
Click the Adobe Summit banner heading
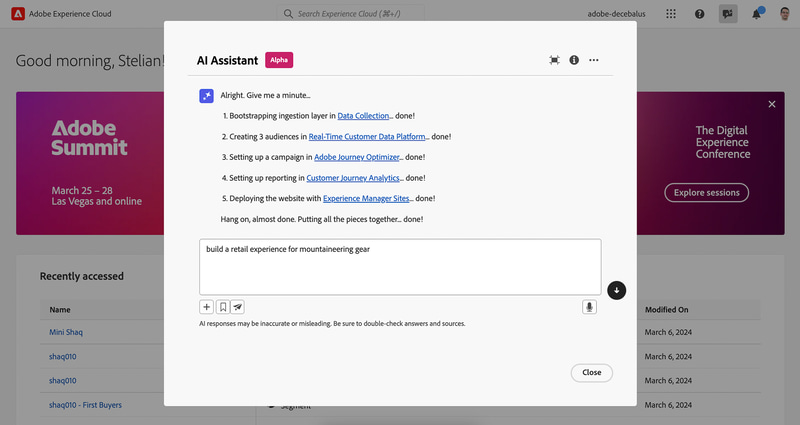point(89,138)
